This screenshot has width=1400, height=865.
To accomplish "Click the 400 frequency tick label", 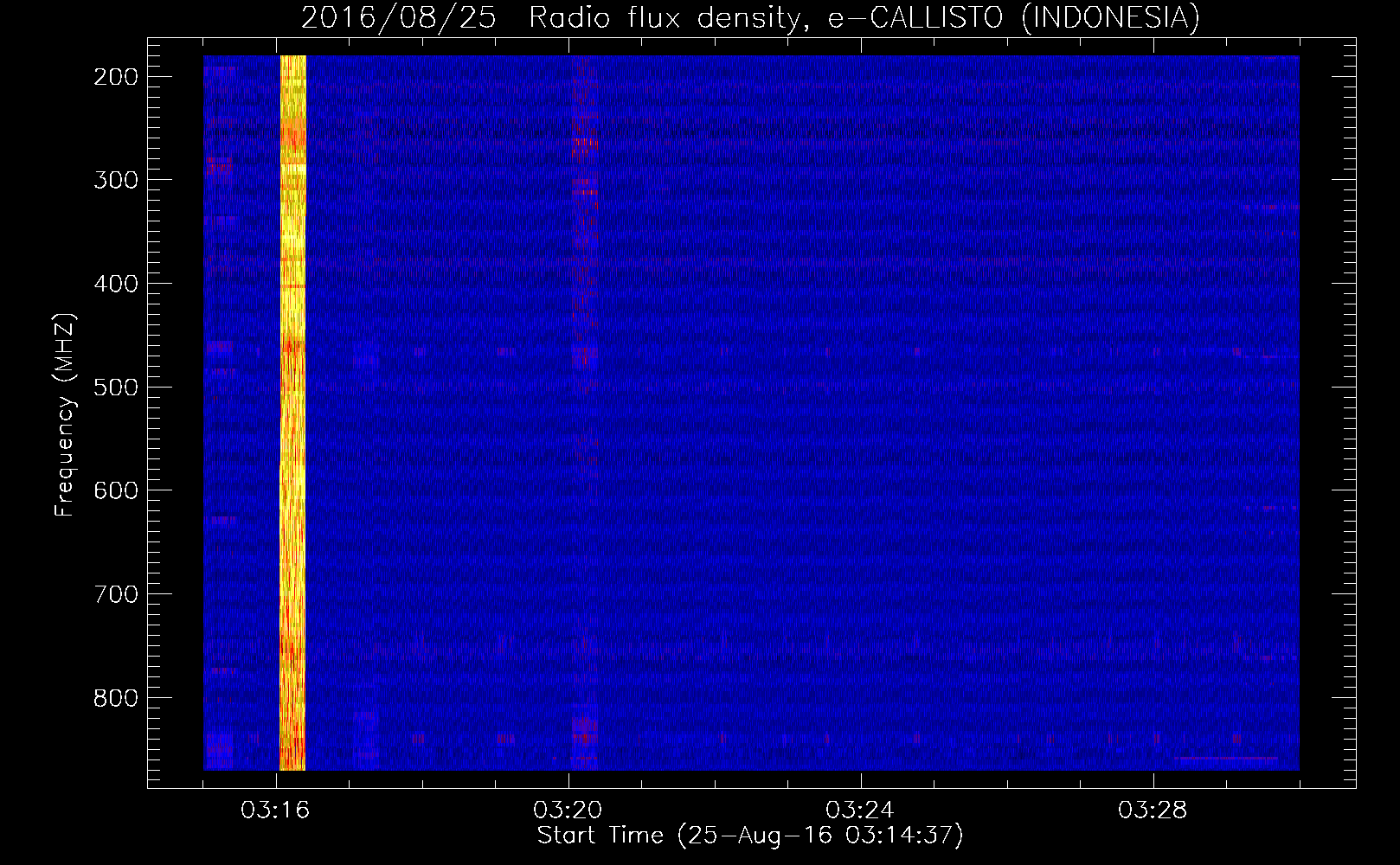I will pyautogui.click(x=116, y=284).
